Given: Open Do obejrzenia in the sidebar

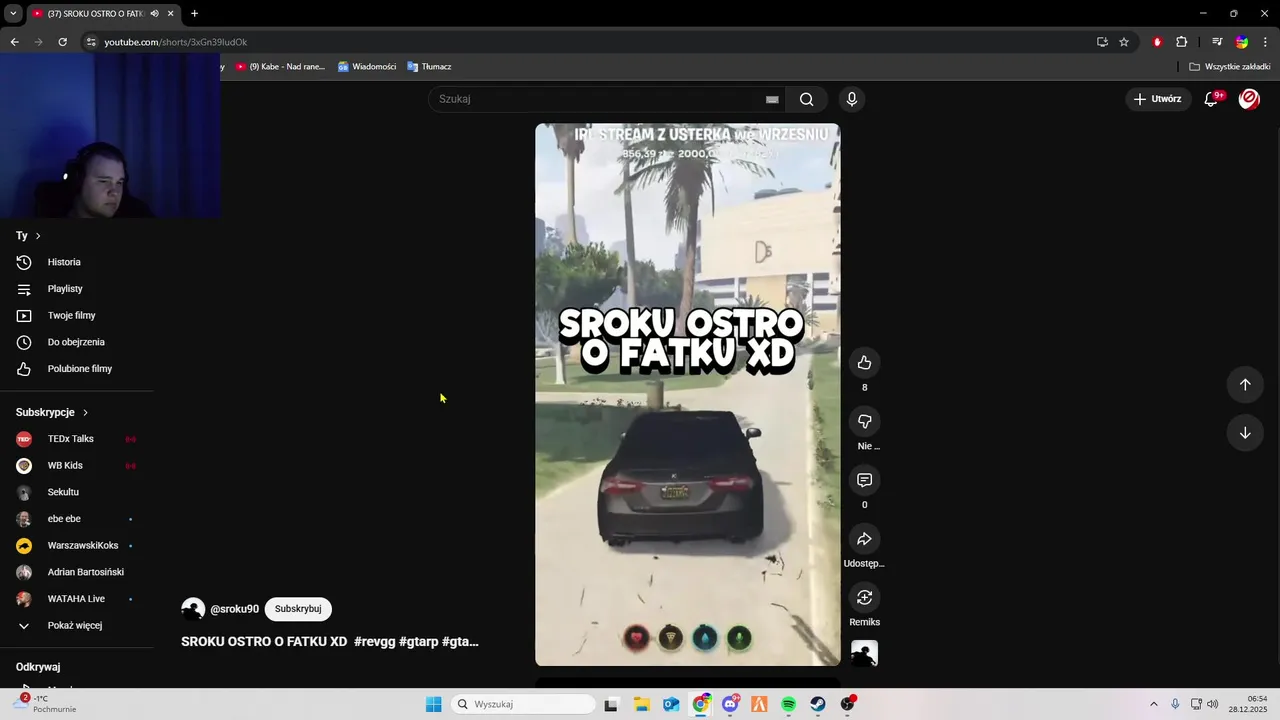Looking at the screenshot, I should click(x=76, y=342).
